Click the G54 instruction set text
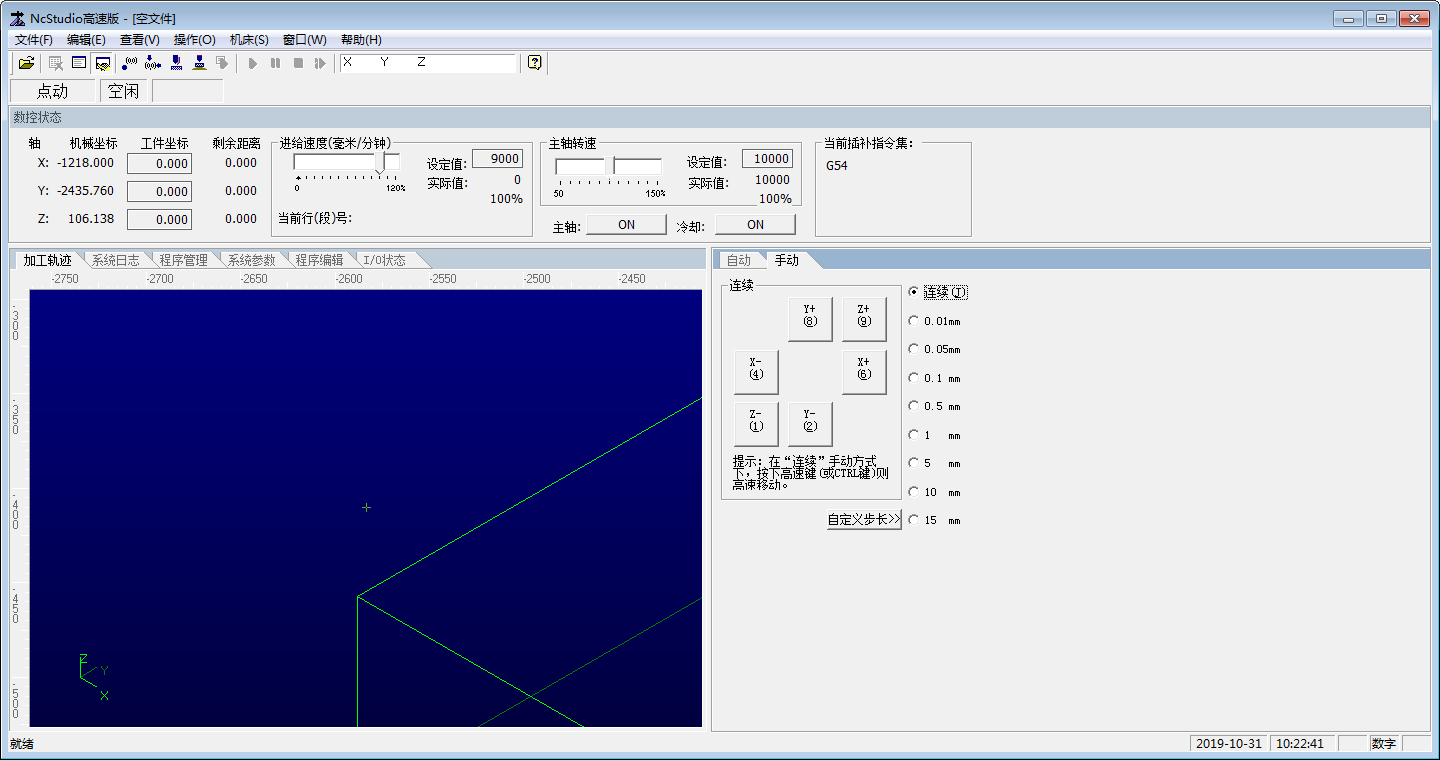The width and height of the screenshot is (1440, 760). coord(837,166)
